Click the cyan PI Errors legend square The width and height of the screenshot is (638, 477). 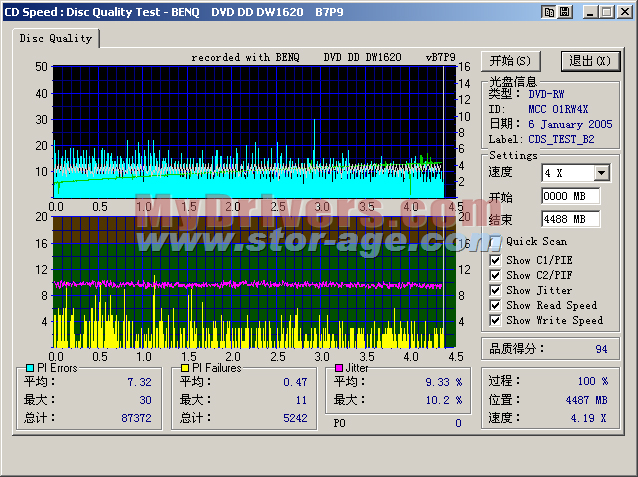tap(29, 368)
